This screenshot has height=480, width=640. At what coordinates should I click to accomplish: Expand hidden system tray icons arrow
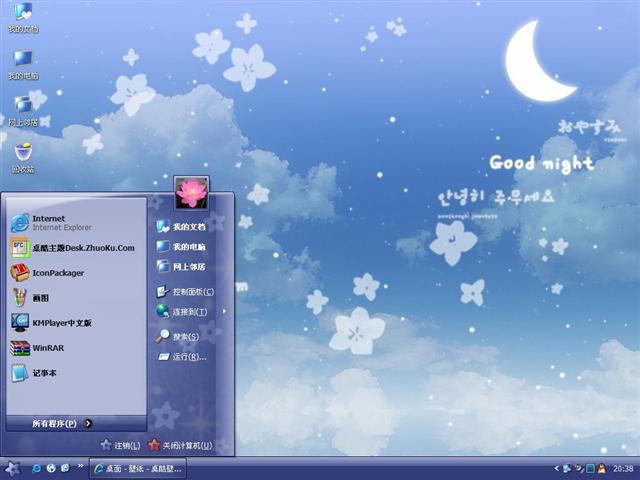coord(556,469)
